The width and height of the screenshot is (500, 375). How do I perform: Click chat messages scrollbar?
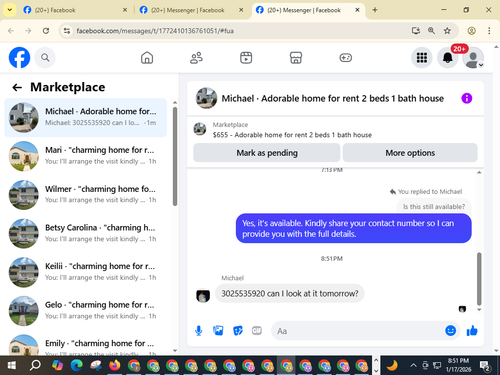(479, 279)
